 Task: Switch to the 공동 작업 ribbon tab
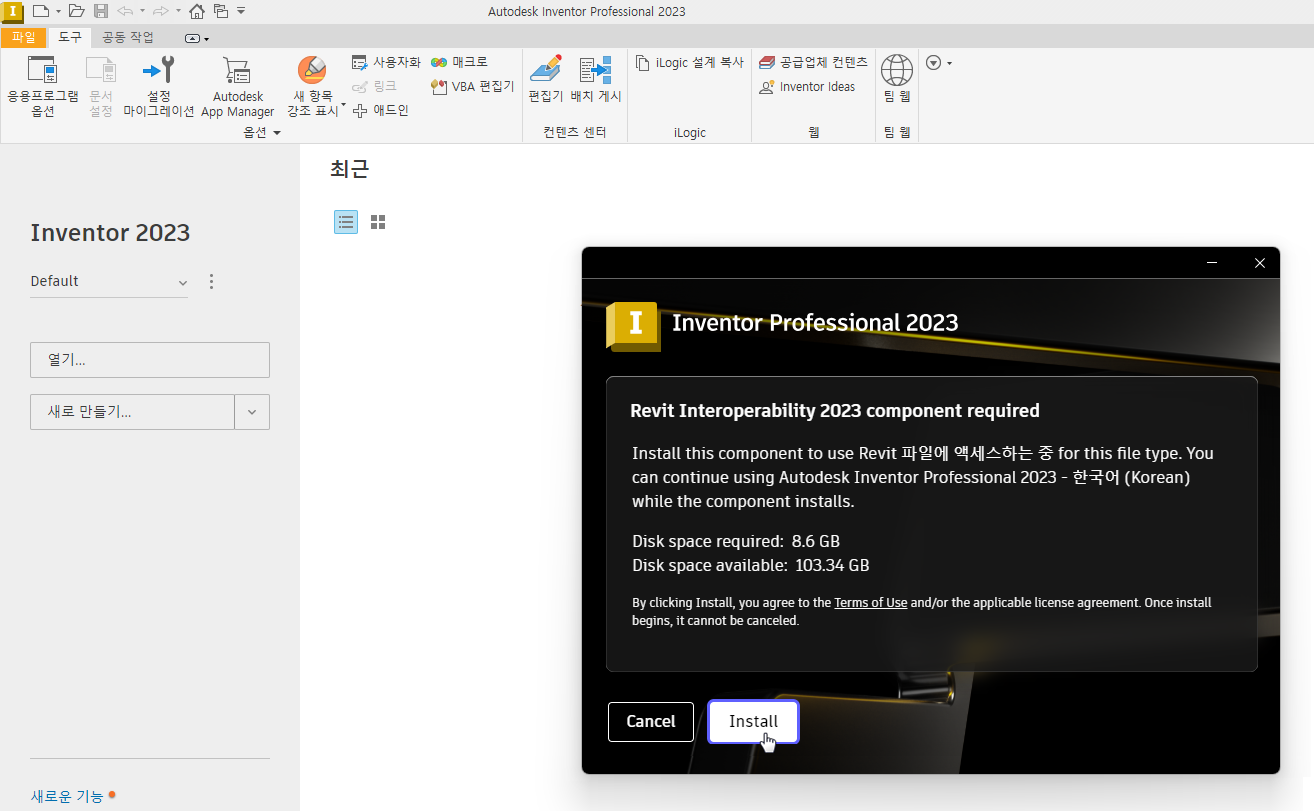[128, 38]
